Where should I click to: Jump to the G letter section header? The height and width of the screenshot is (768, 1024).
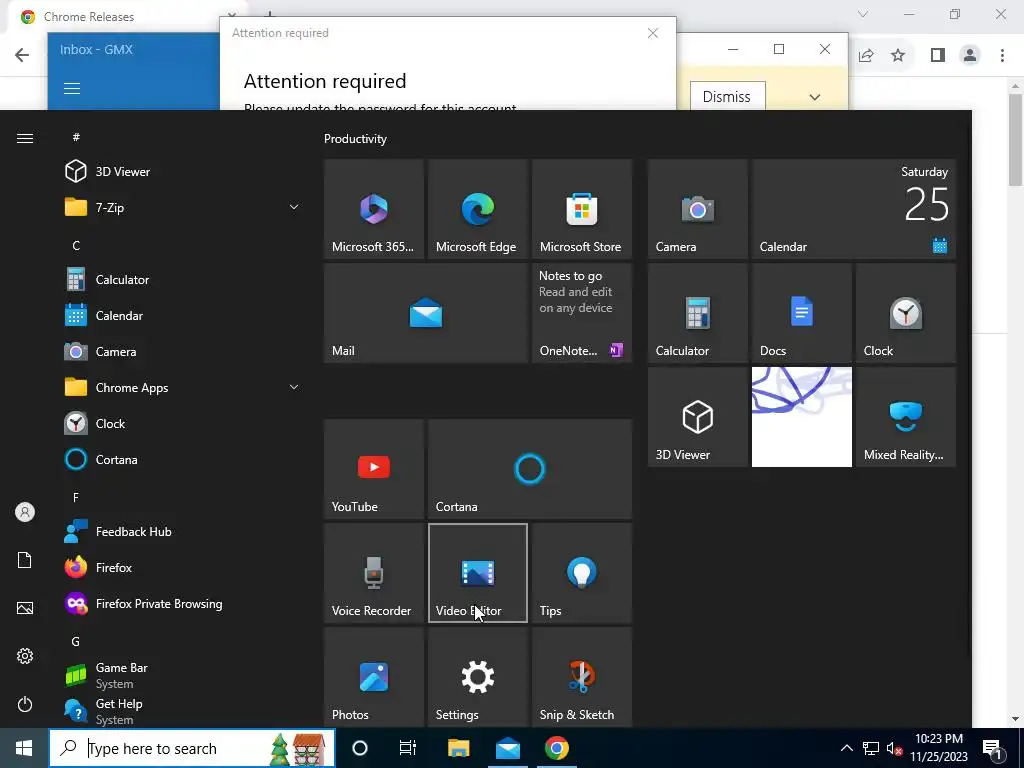[76, 641]
